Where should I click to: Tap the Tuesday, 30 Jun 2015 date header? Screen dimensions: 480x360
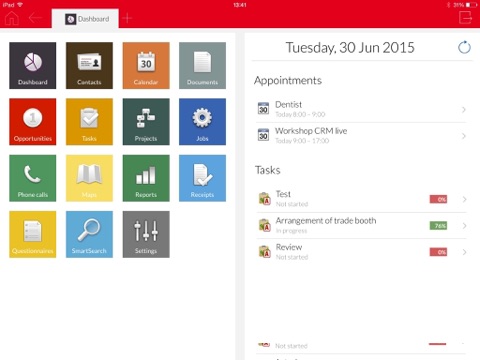click(350, 48)
